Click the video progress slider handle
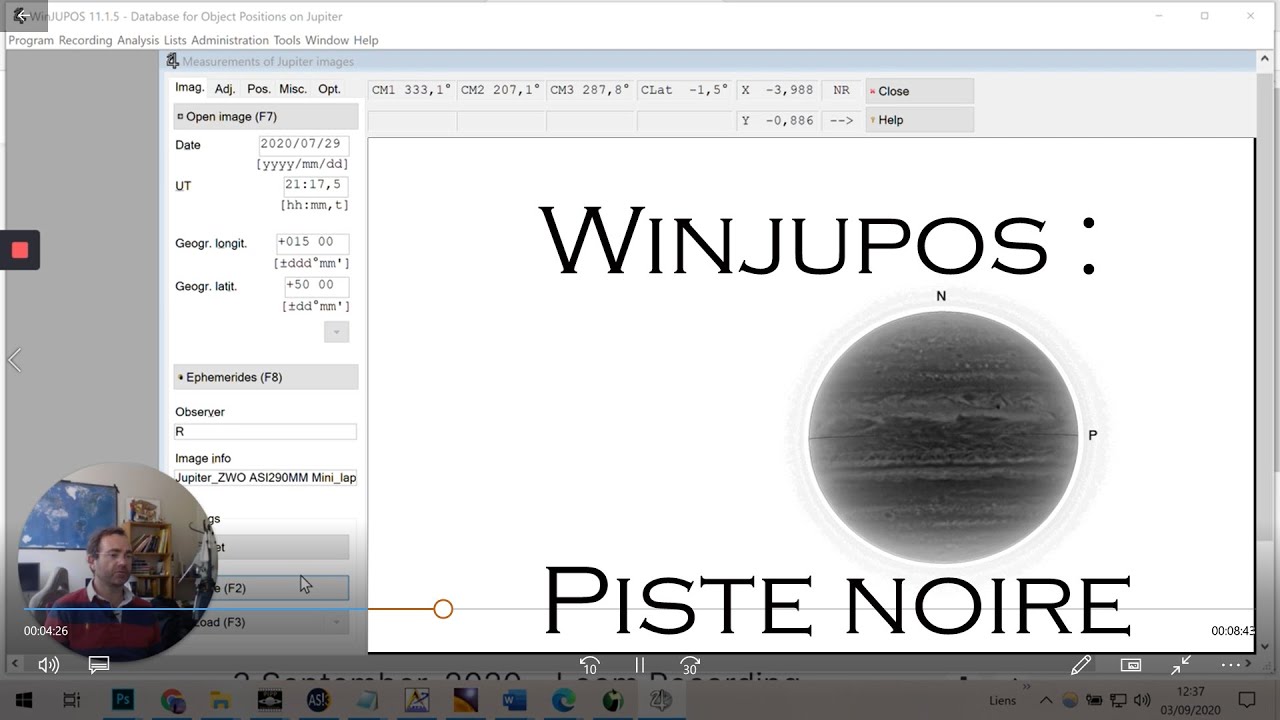The image size is (1280, 720). coord(443,609)
